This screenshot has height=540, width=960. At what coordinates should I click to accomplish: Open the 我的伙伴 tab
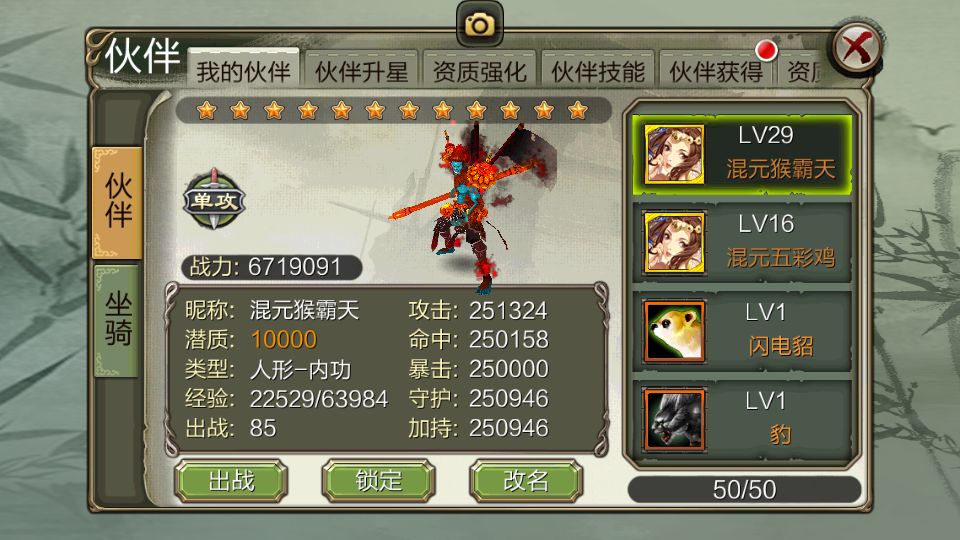[243, 71]
